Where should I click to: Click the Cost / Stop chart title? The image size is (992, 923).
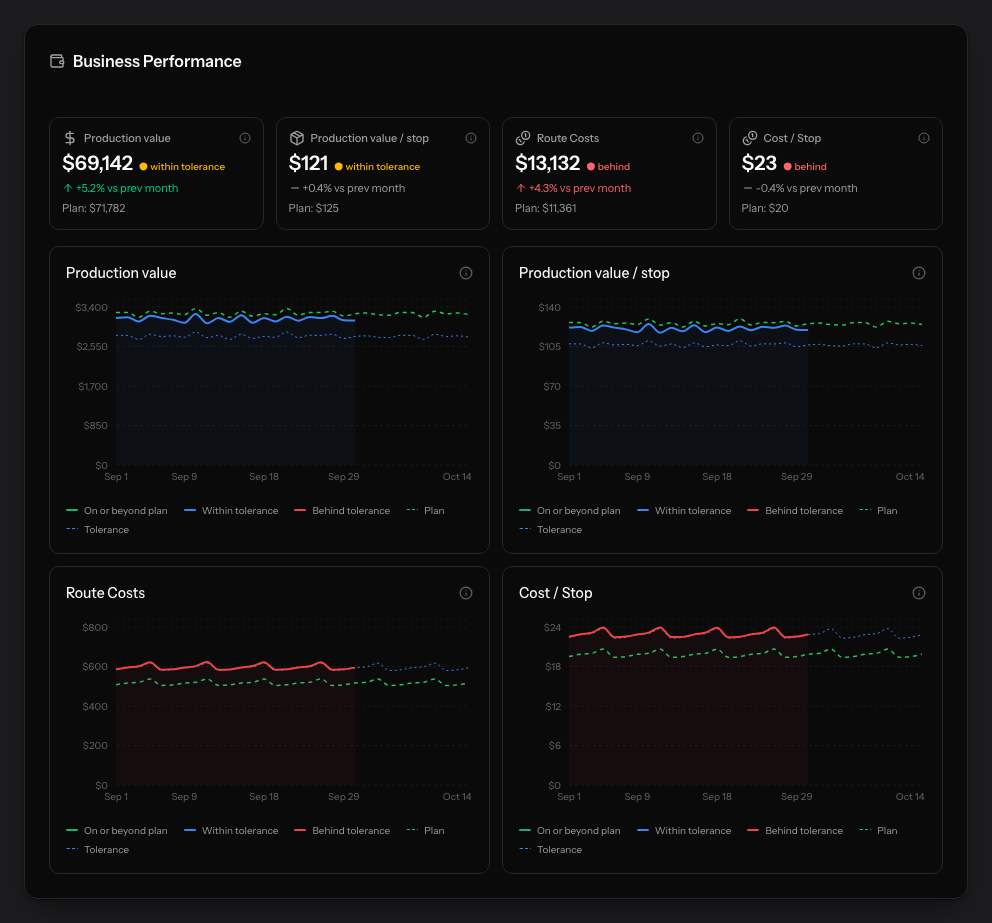[555, 593]
